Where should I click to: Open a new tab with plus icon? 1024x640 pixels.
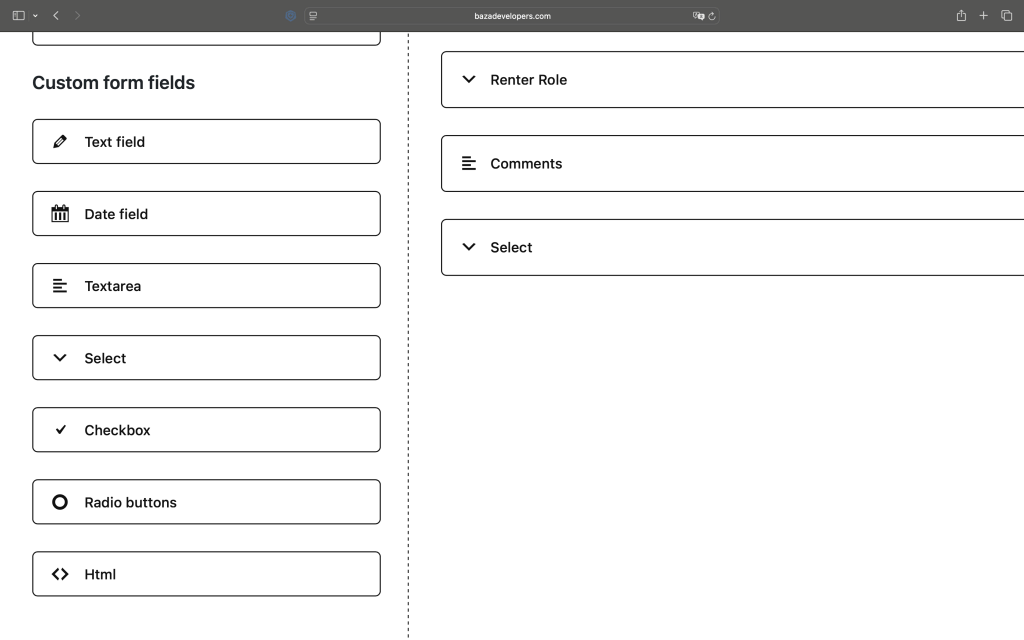click(984, 16)
